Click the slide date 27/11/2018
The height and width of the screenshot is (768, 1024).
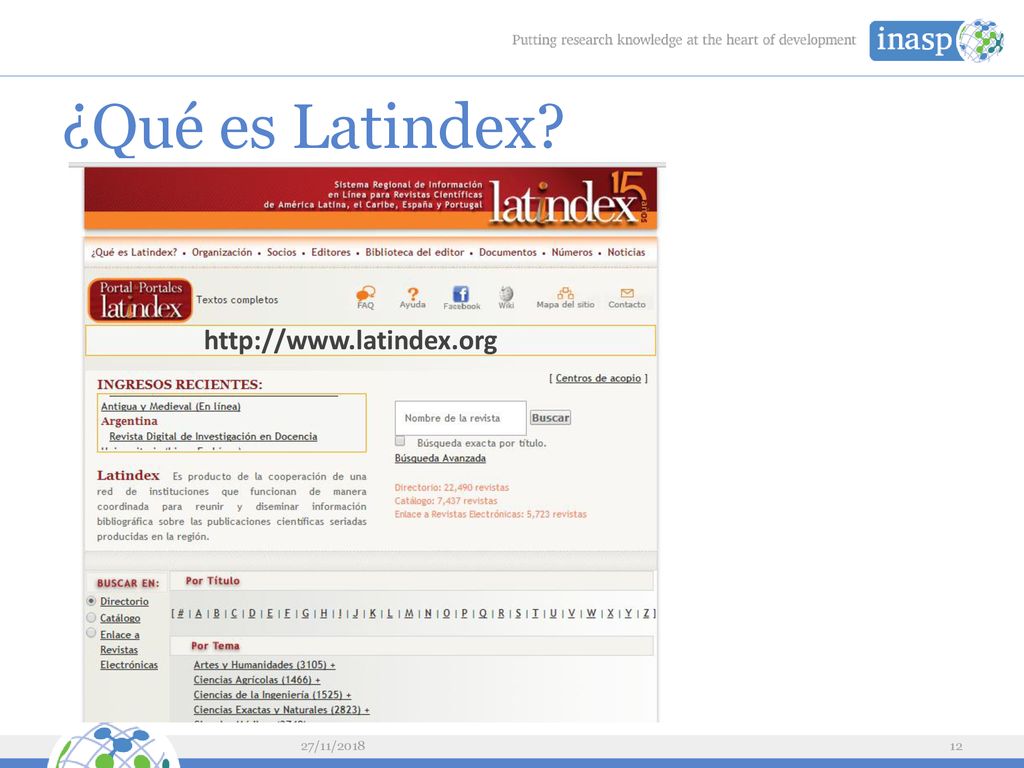[333, 746]
